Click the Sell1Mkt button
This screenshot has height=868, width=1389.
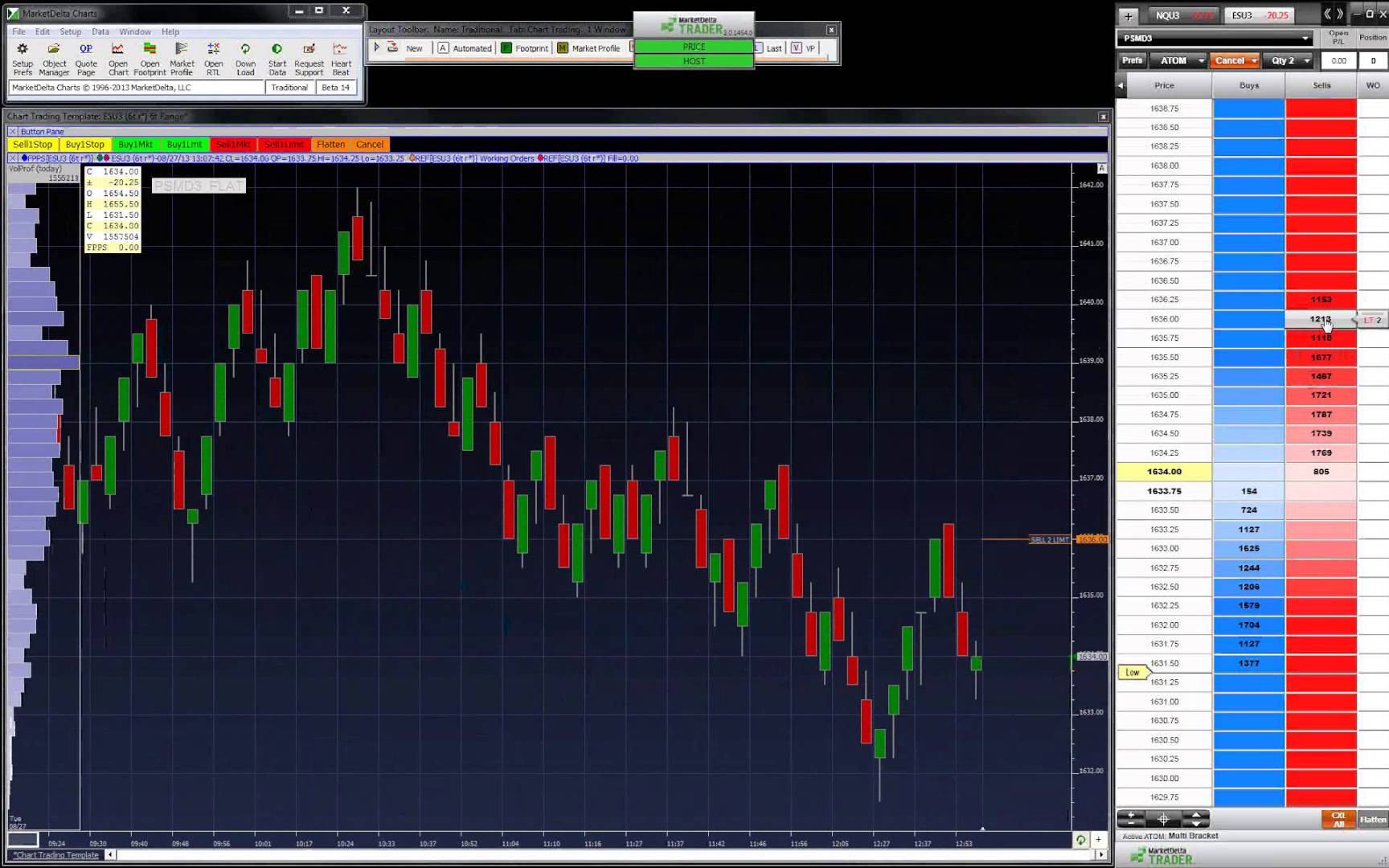[234, 145]
